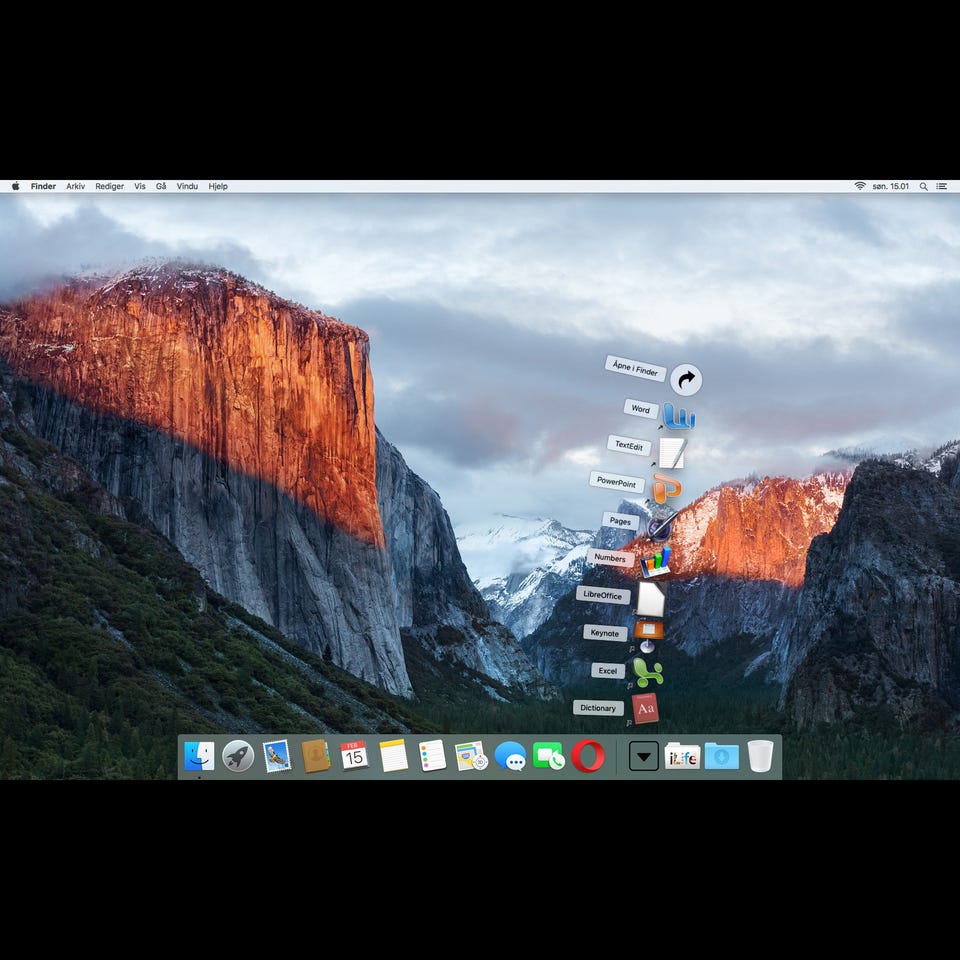Launch TextEdit from the fanned stack
The height and width of the screenshot is (960, 960).
pyautogui.click(x=672, y=453)
